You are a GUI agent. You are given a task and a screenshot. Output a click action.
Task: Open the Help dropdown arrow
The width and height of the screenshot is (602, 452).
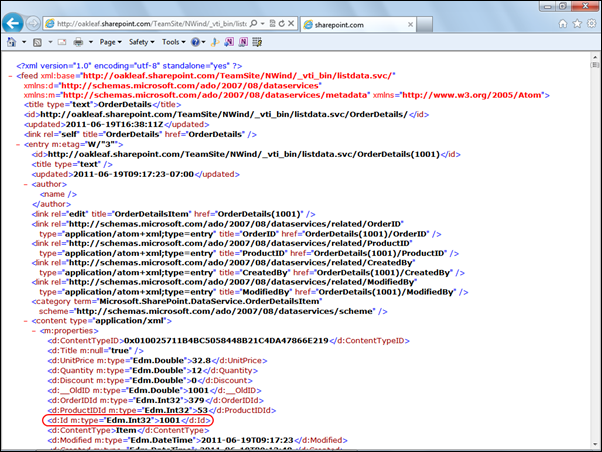point(203,42)
